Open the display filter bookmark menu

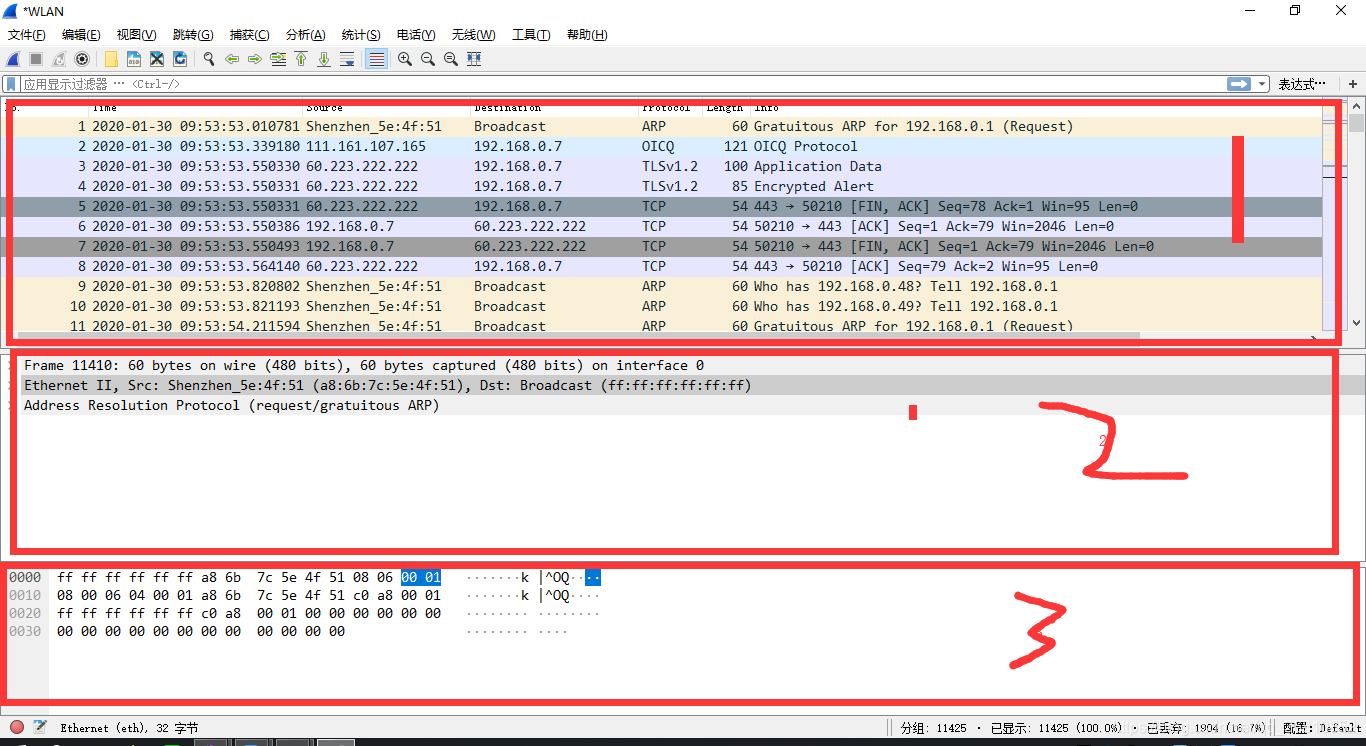(11, 84)
